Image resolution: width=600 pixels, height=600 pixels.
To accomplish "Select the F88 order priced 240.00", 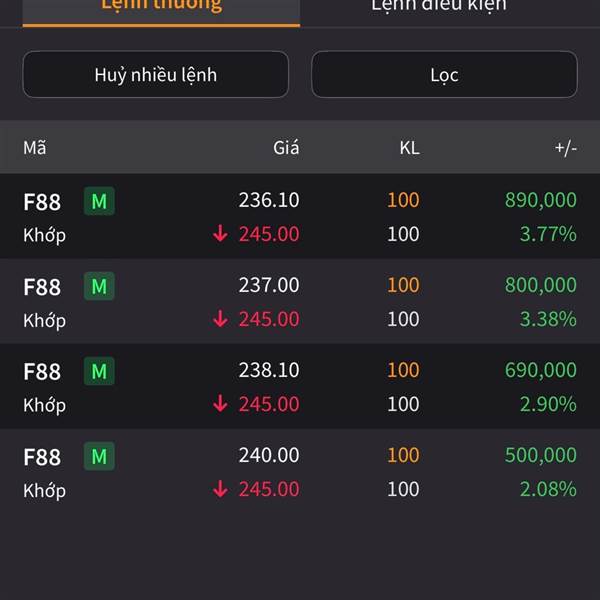I will (x=300, y=472).
